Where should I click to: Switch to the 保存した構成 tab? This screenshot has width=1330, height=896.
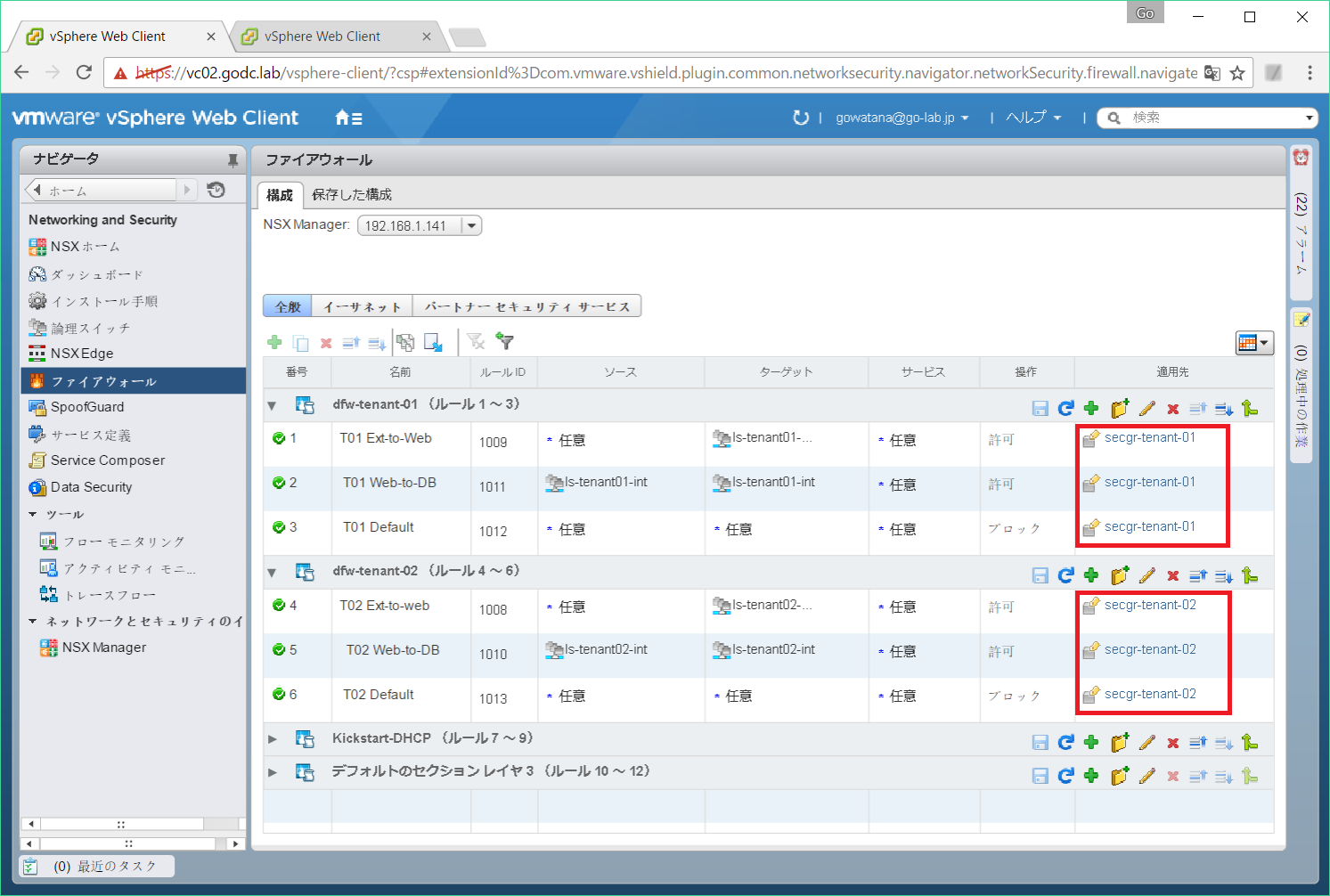coord(352,194)
